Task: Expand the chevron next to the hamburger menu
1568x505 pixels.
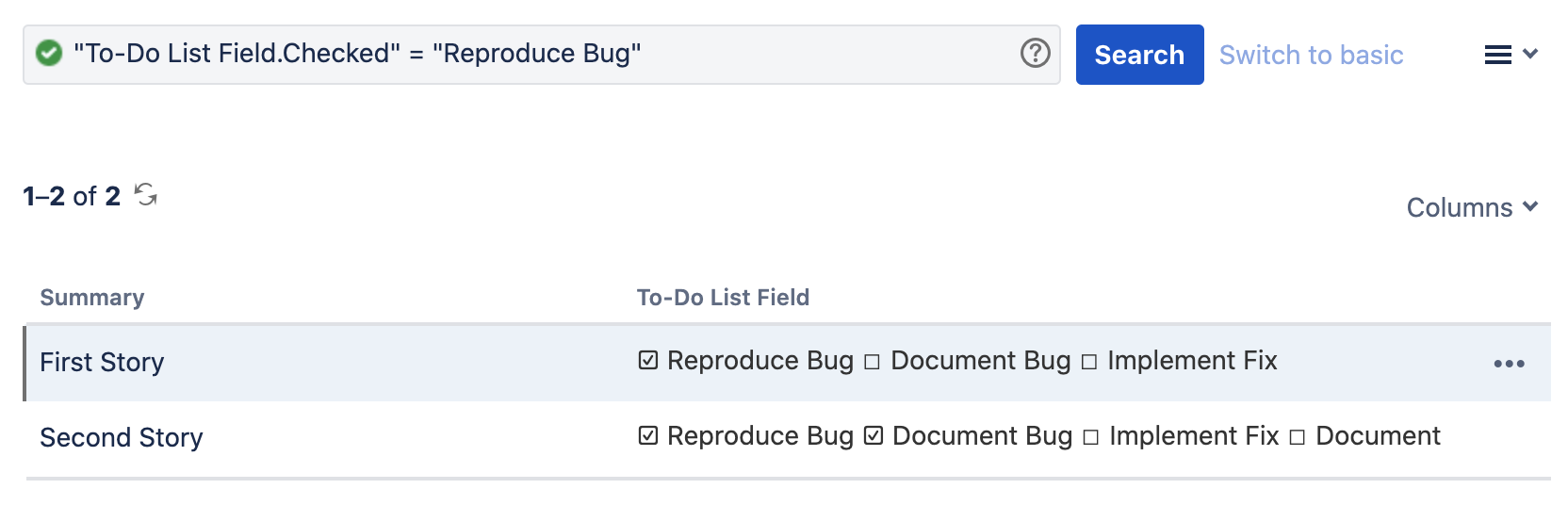Action: click(1531, 54)
